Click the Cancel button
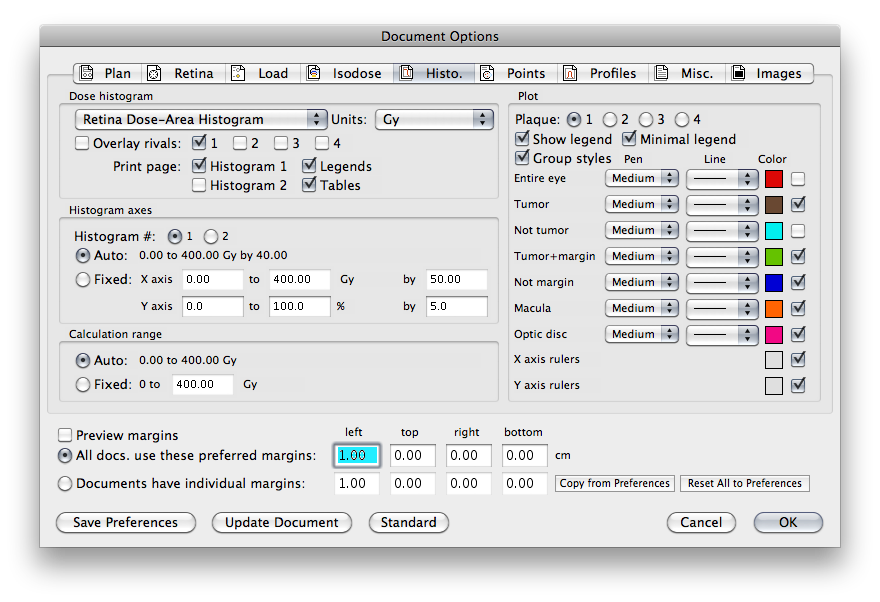Image resolution: width=880 pixels, height=602 pixels. pyautogui.click(x=701, y=522)
